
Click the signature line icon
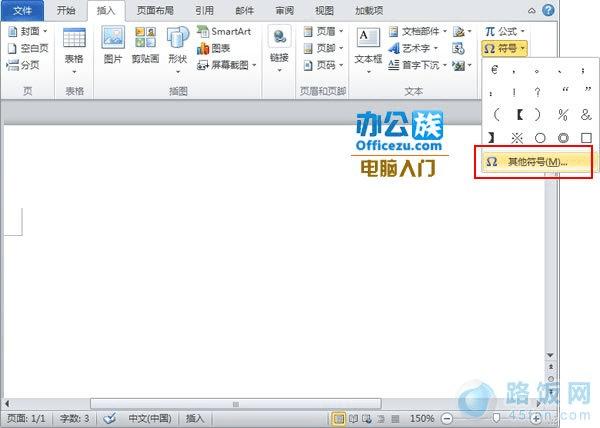(x=458, y=31)
